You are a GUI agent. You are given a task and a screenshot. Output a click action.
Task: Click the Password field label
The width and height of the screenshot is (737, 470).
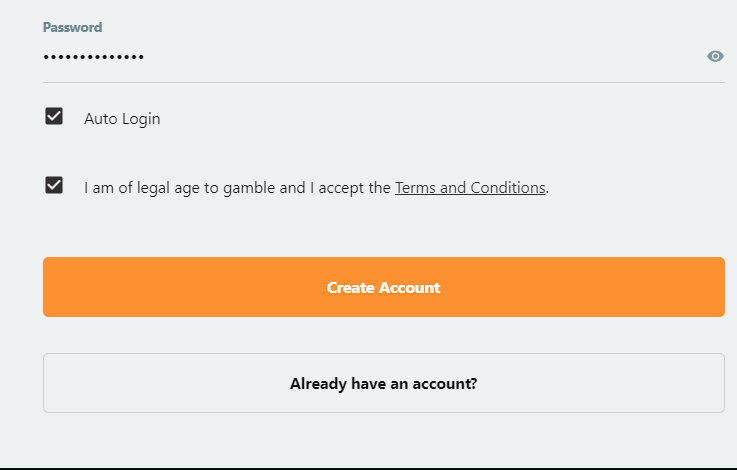tap(72, 27)
